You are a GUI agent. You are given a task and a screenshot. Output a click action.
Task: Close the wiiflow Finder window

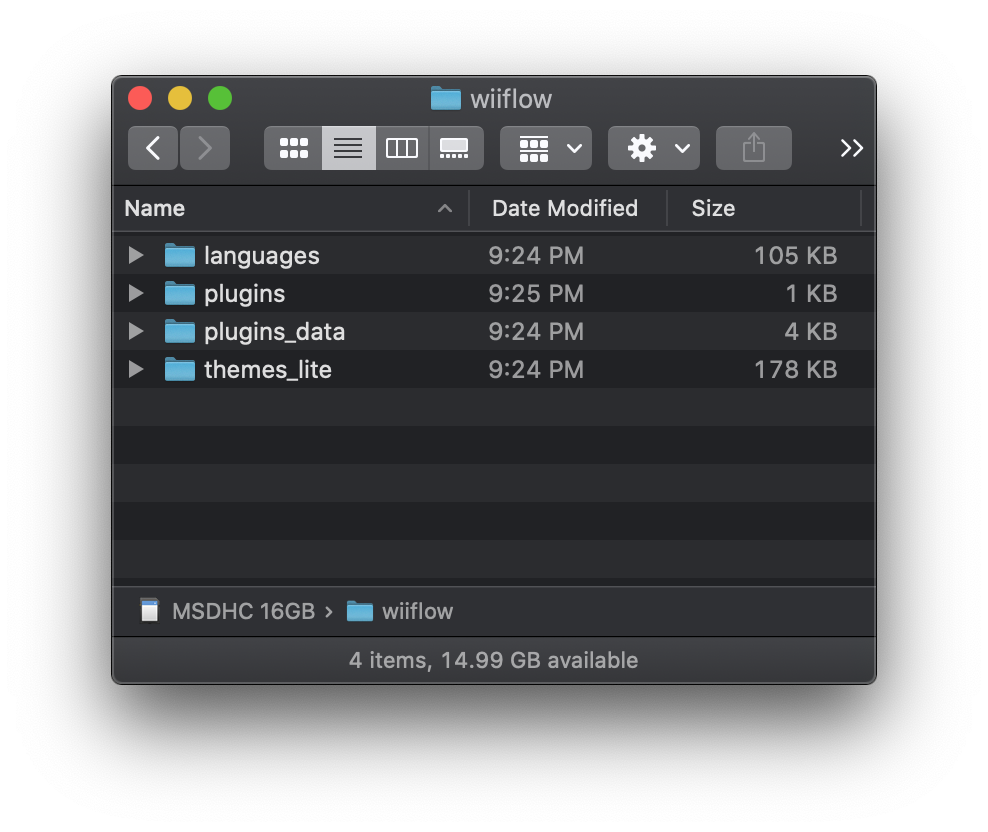(140, 98)
